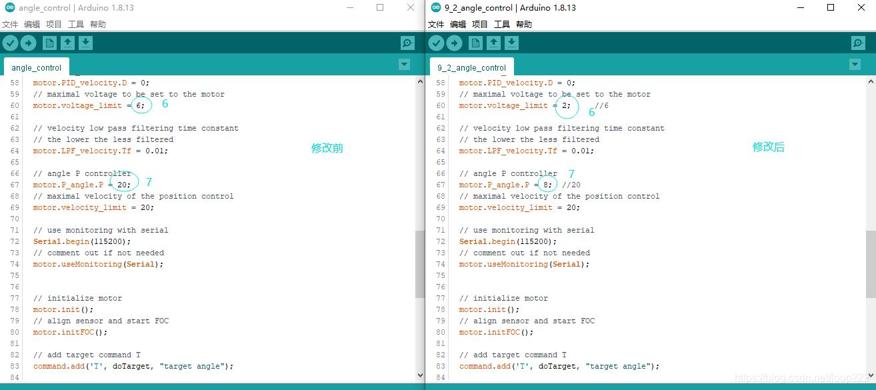Open 工具 menu in 9_2_angle_control window
Screen dimensions: 876x390
coord(502,25)
